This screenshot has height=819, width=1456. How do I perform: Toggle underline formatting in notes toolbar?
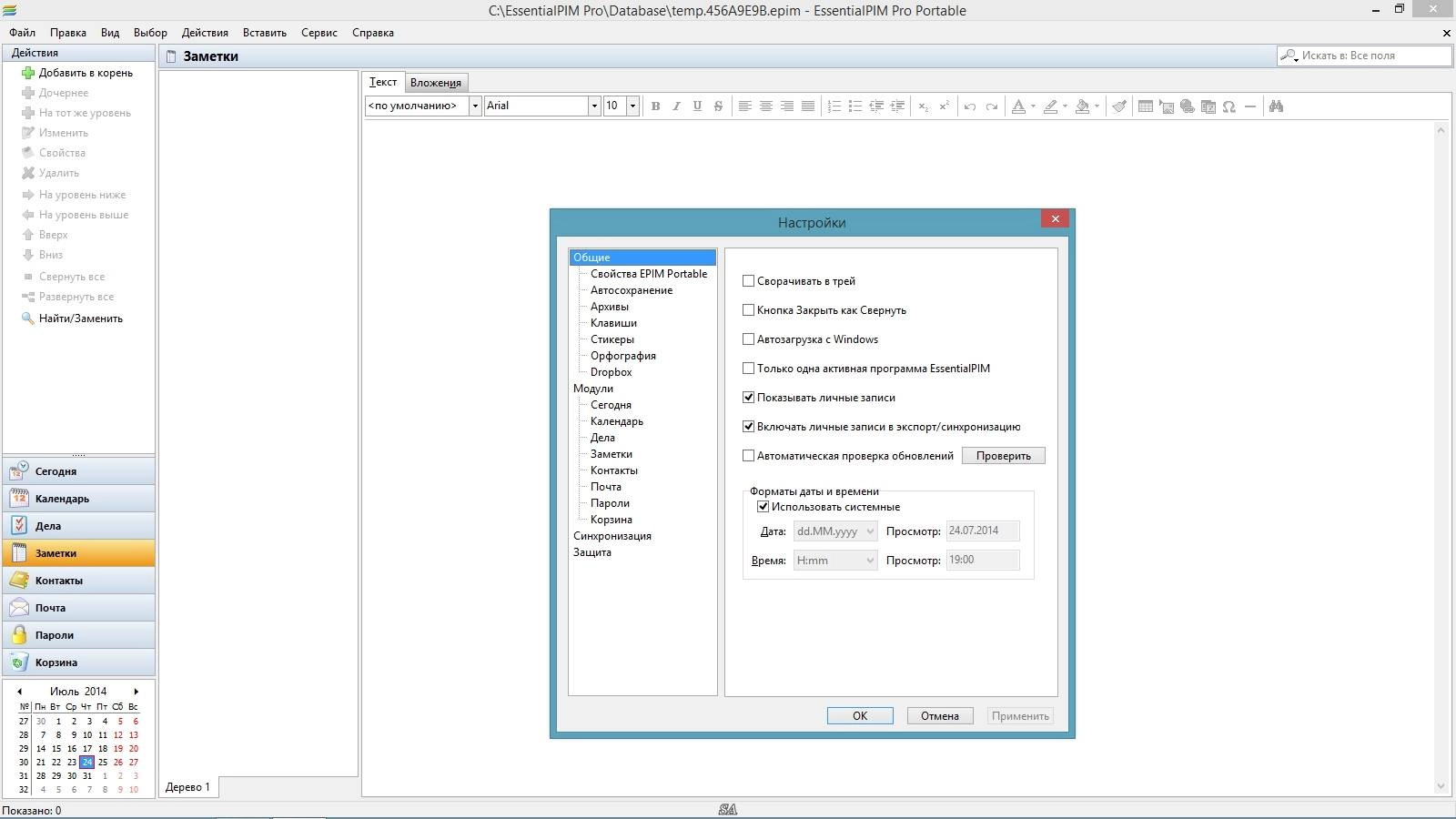(x=697, y=106)
